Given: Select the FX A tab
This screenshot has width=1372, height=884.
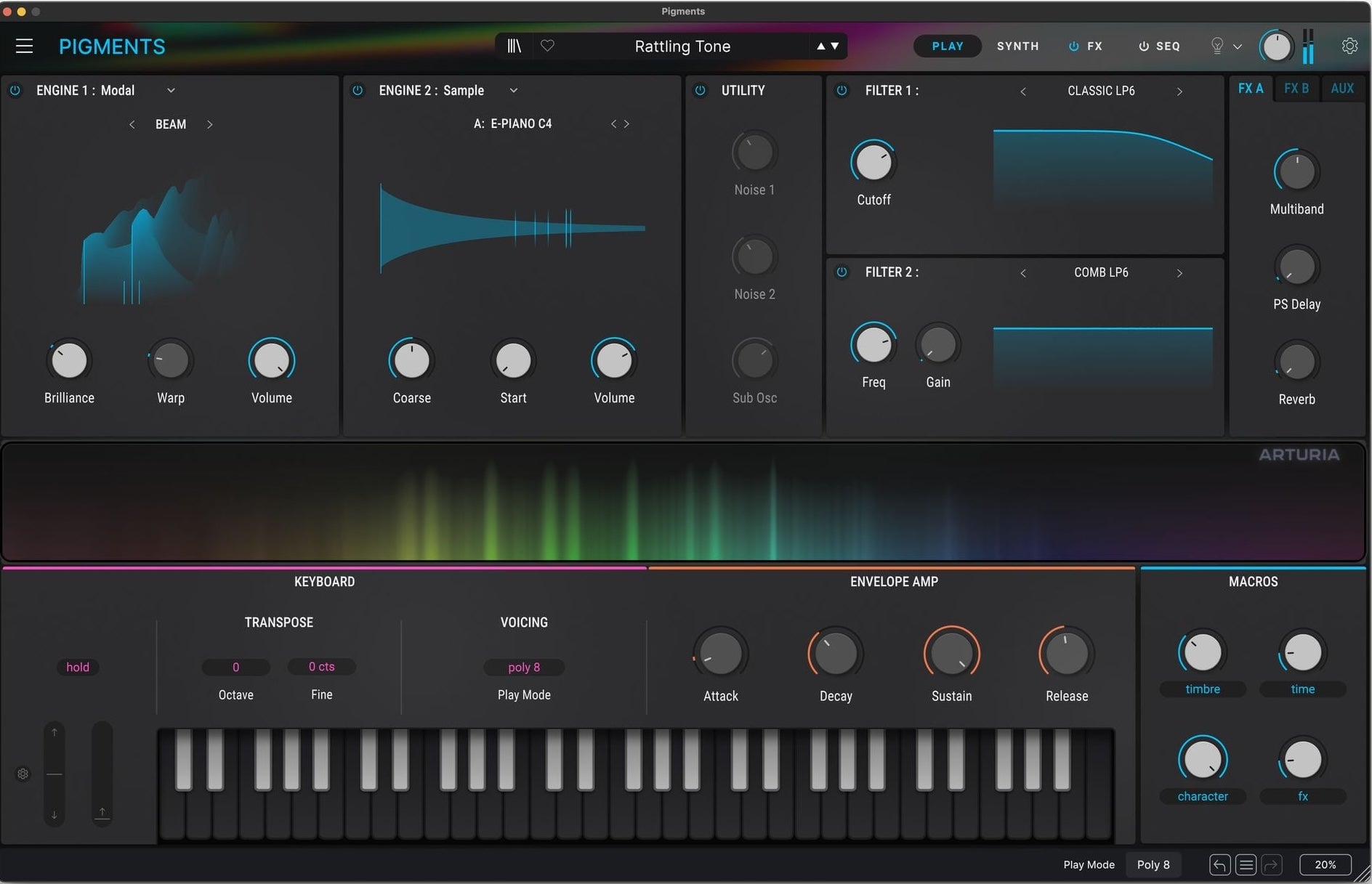Looking at the screenshot, I should click(x=1251, y=89).
